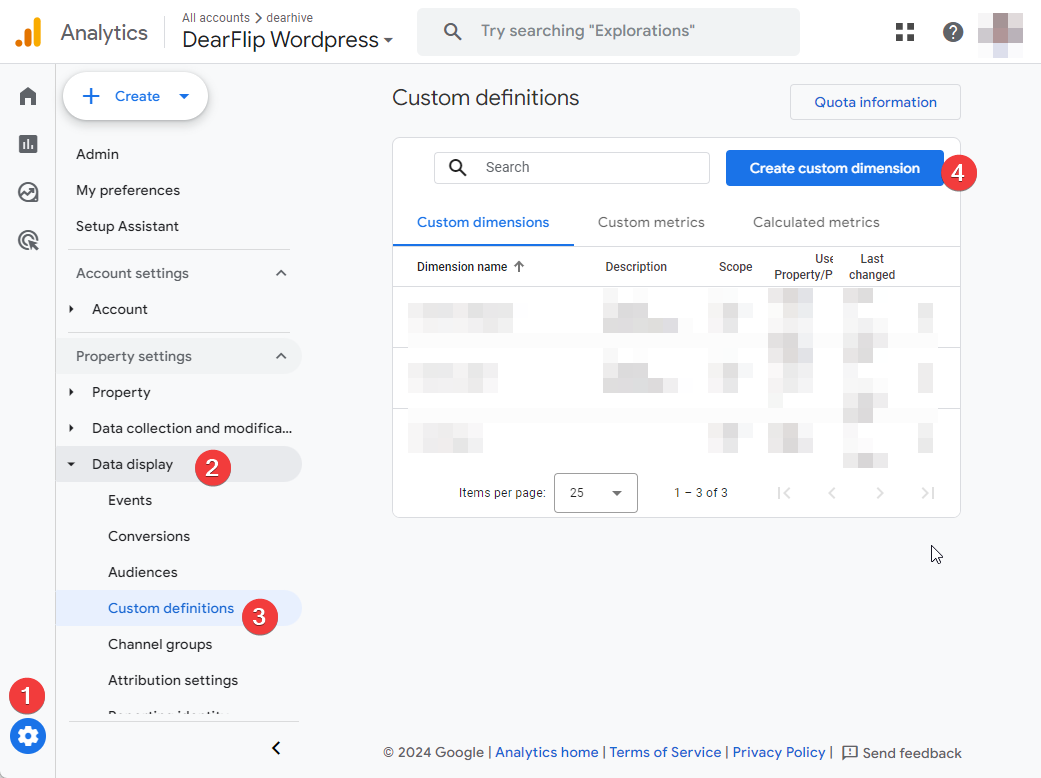The height and width of the screenshot is (778, 1041).
Task: Open help via the question mark icon
Action: (x=953, y=31)
